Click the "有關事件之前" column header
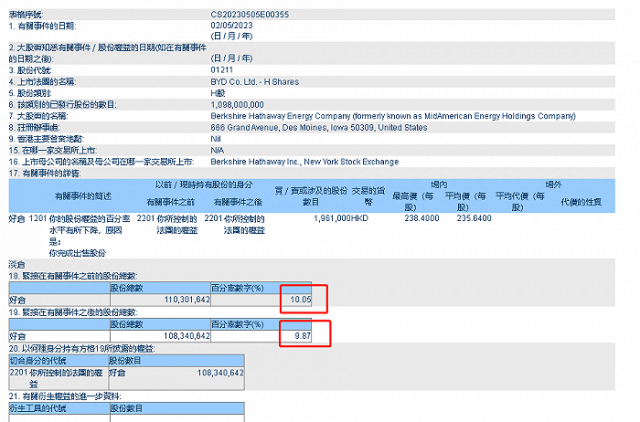The height and width of the screenshot is (422, 640). [x=171, y=202]
